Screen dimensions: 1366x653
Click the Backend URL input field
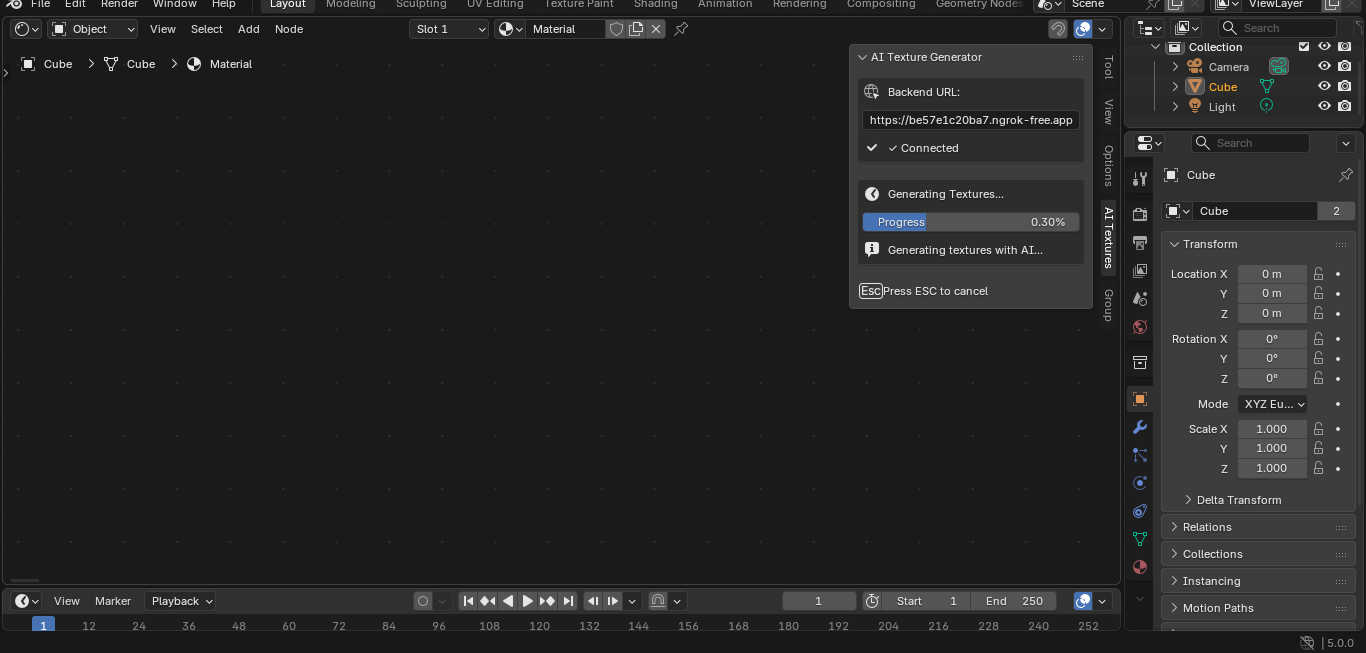tap(971, 120)
